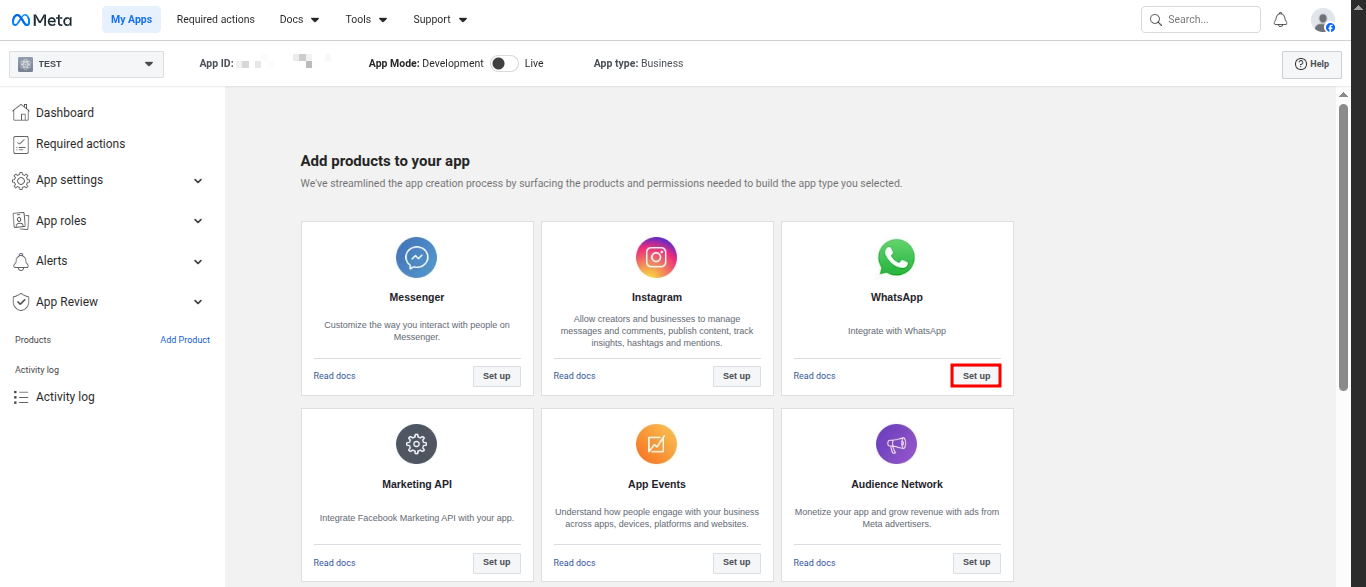Open the TEST app selector dropdown
The height and width of the screenshot is (587, 1366).
87,64
